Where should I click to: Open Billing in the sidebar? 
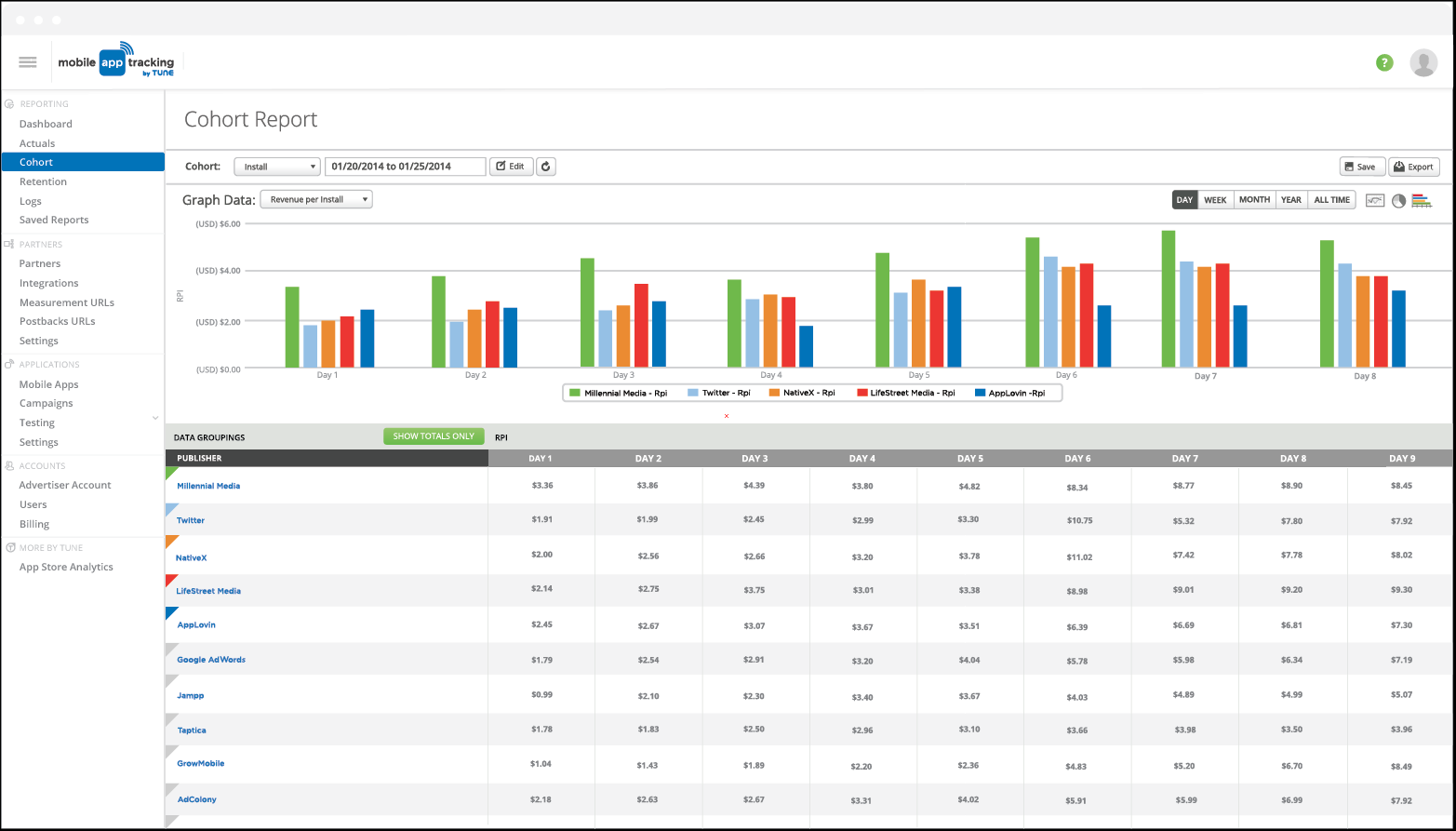[x=34, y=524]
